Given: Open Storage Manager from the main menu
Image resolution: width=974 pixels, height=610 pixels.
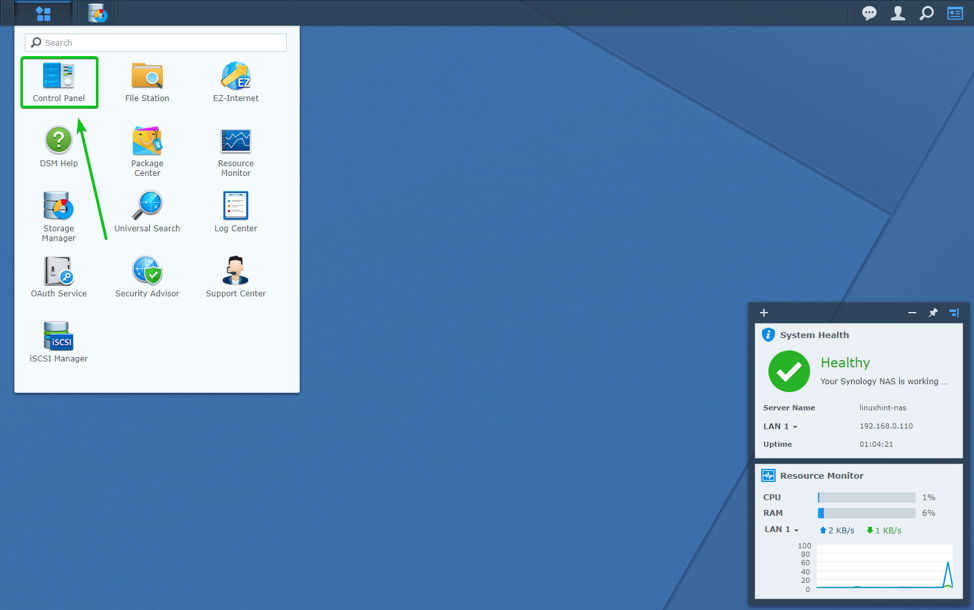Looking at the screenshot, I should [59, 217].
